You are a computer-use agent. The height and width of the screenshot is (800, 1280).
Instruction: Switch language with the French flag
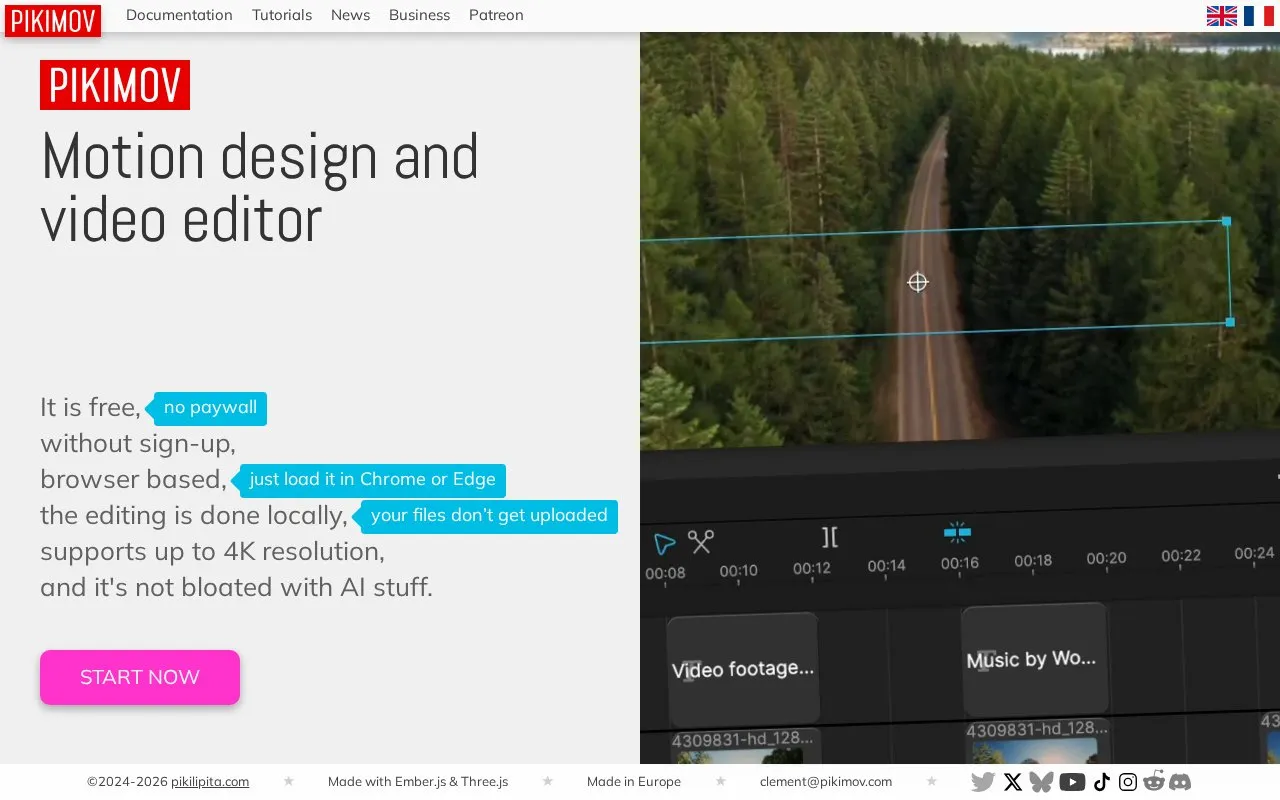tap(1259, 15)
